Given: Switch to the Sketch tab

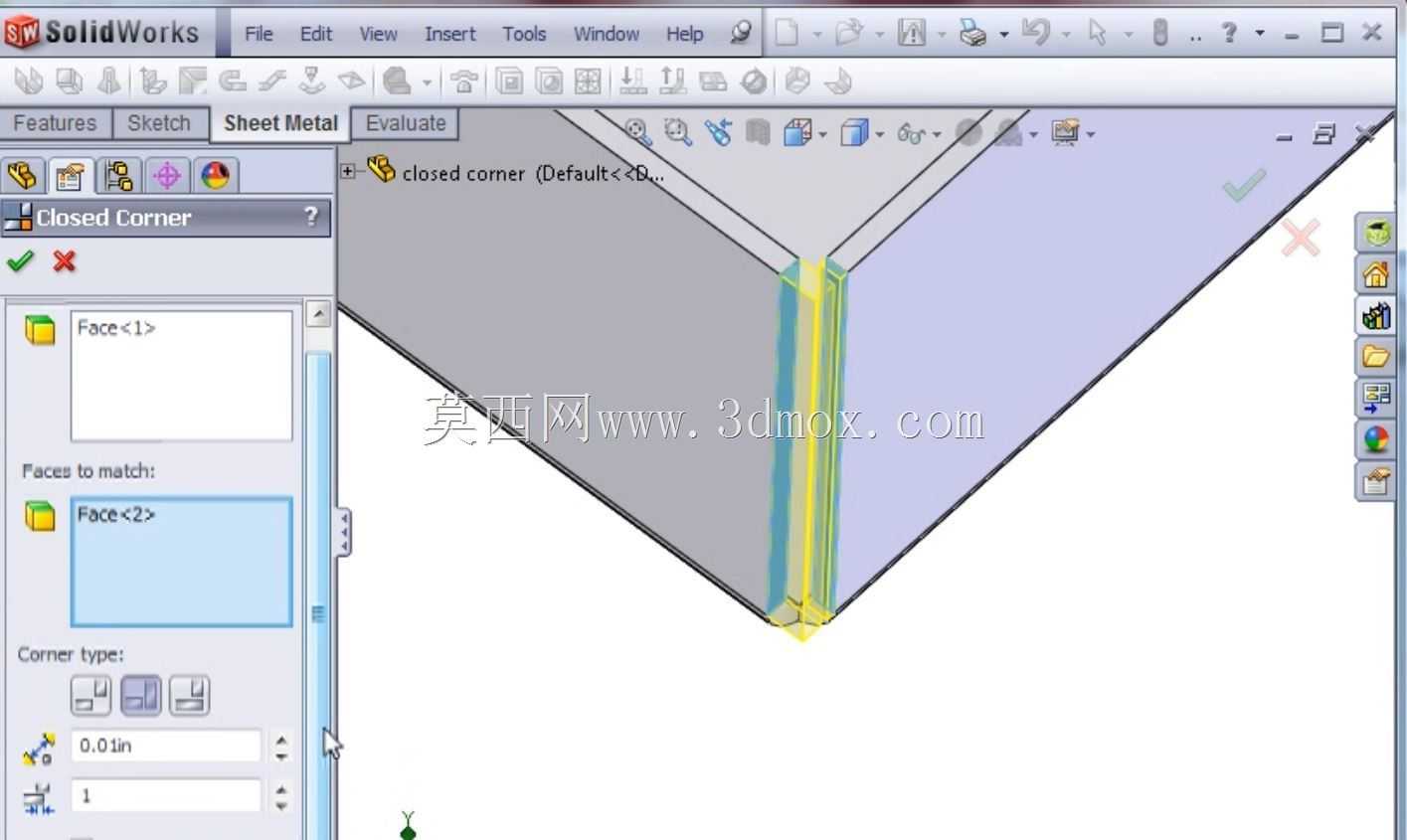Looking at the screenshot, I should pos(159,123).
